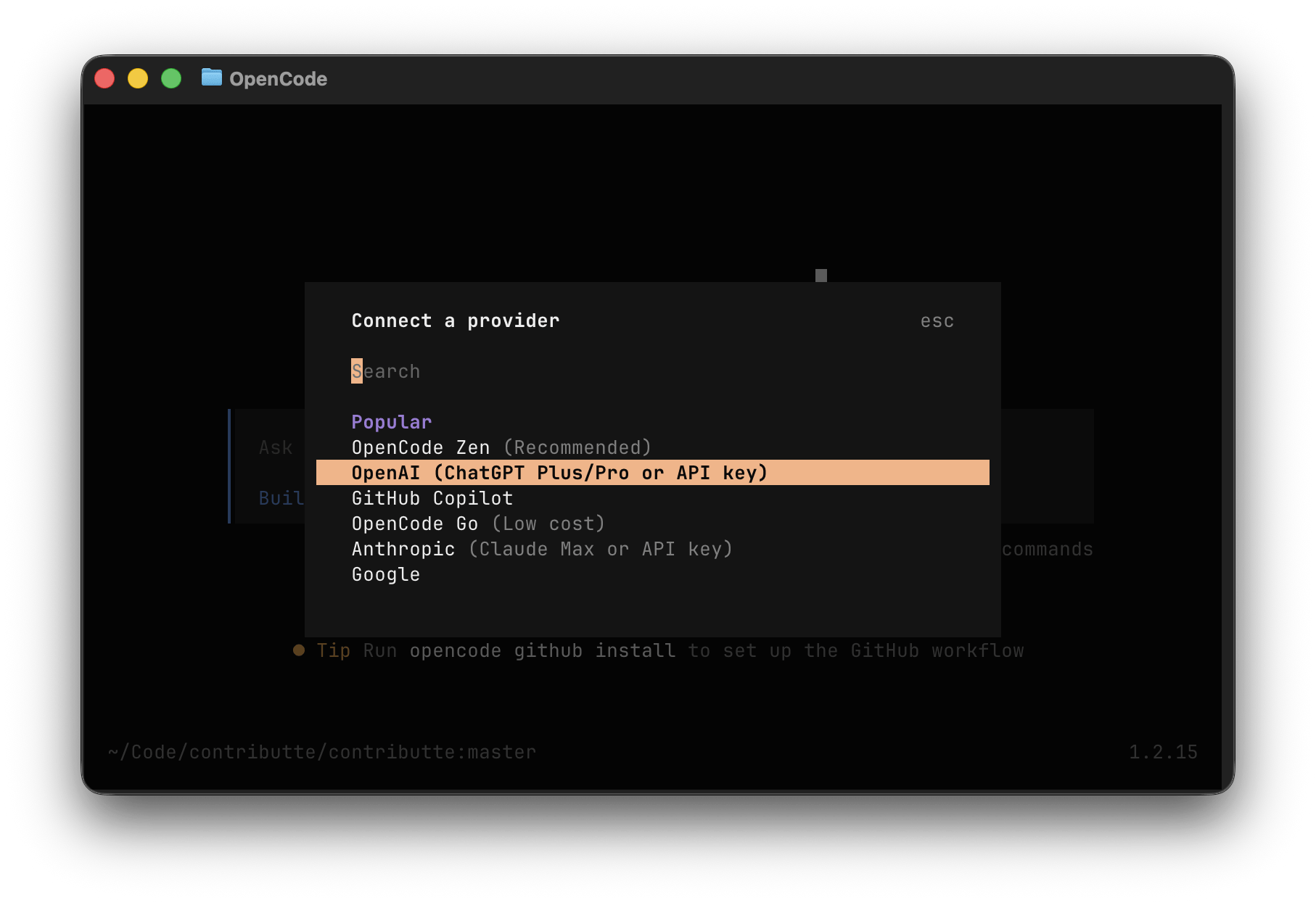Click the Search input field
Screen dimensions: 1316x902
click(652, 371)
